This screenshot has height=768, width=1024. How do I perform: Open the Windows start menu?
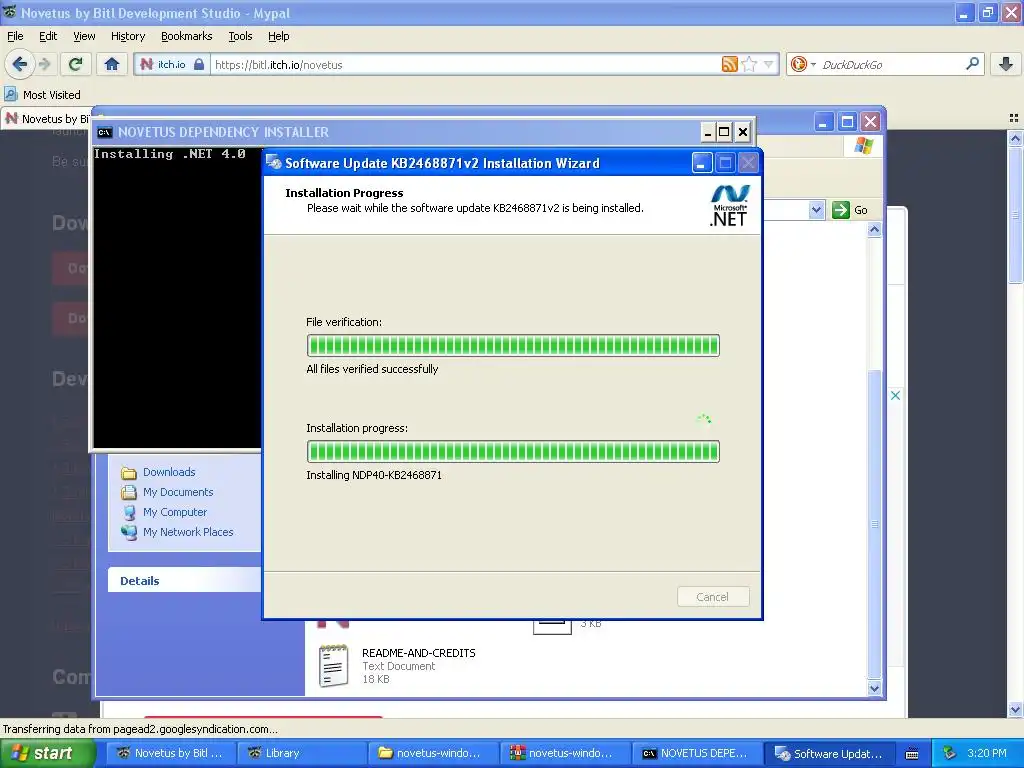click(x=48, y=753)
